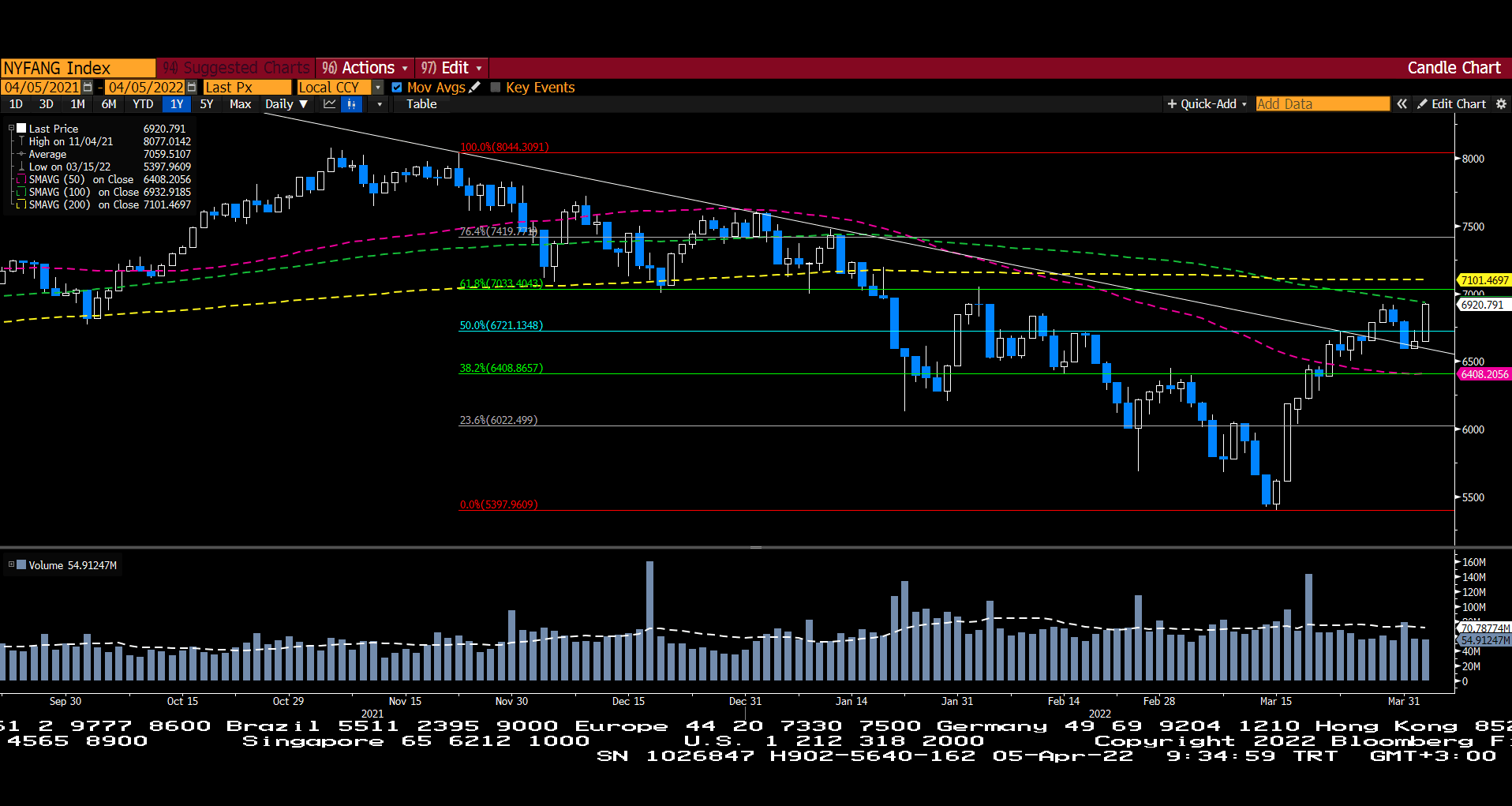Click the Low on 03/15/22 legend row

pos(104,167)
